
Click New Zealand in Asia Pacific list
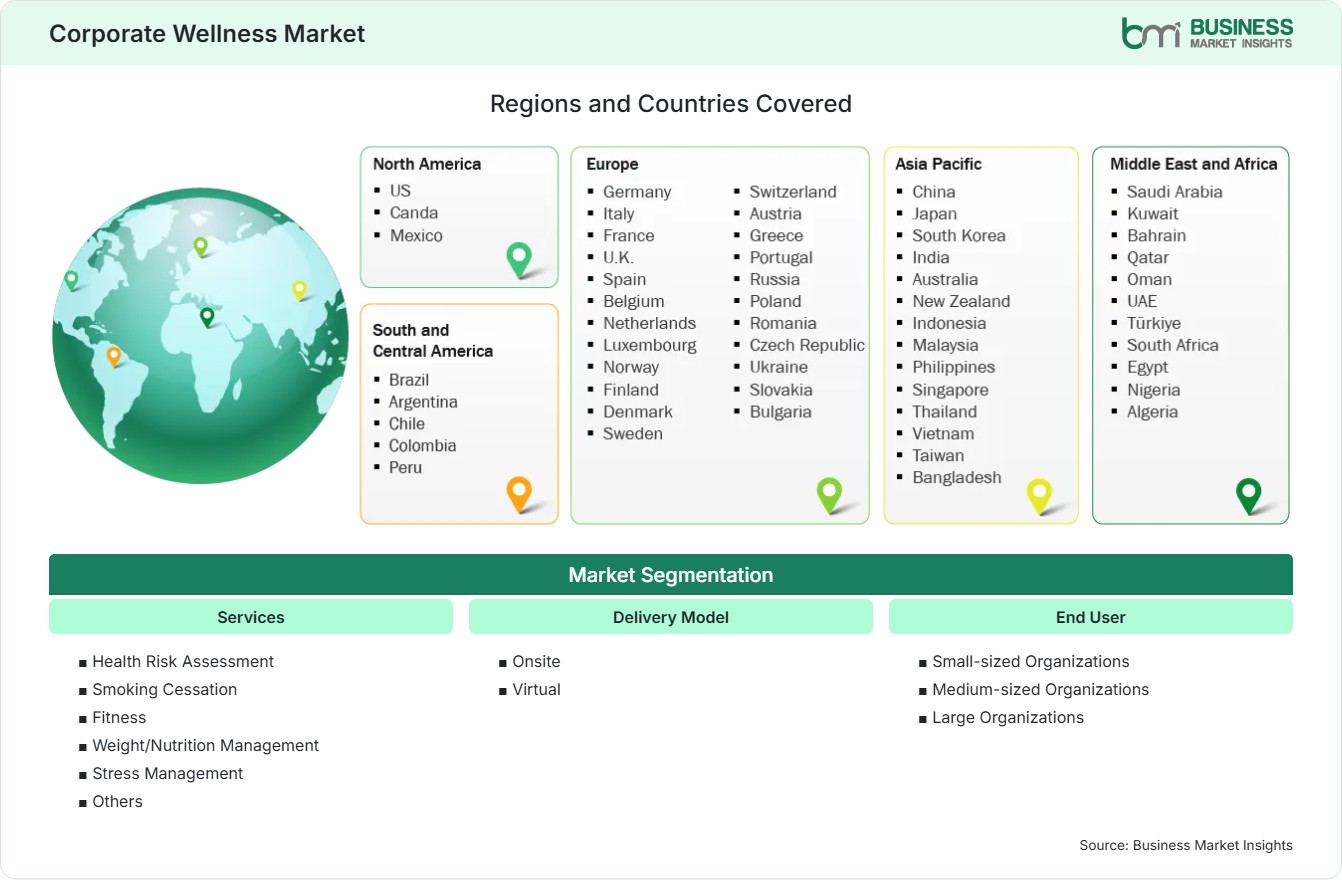pos(961,301)
